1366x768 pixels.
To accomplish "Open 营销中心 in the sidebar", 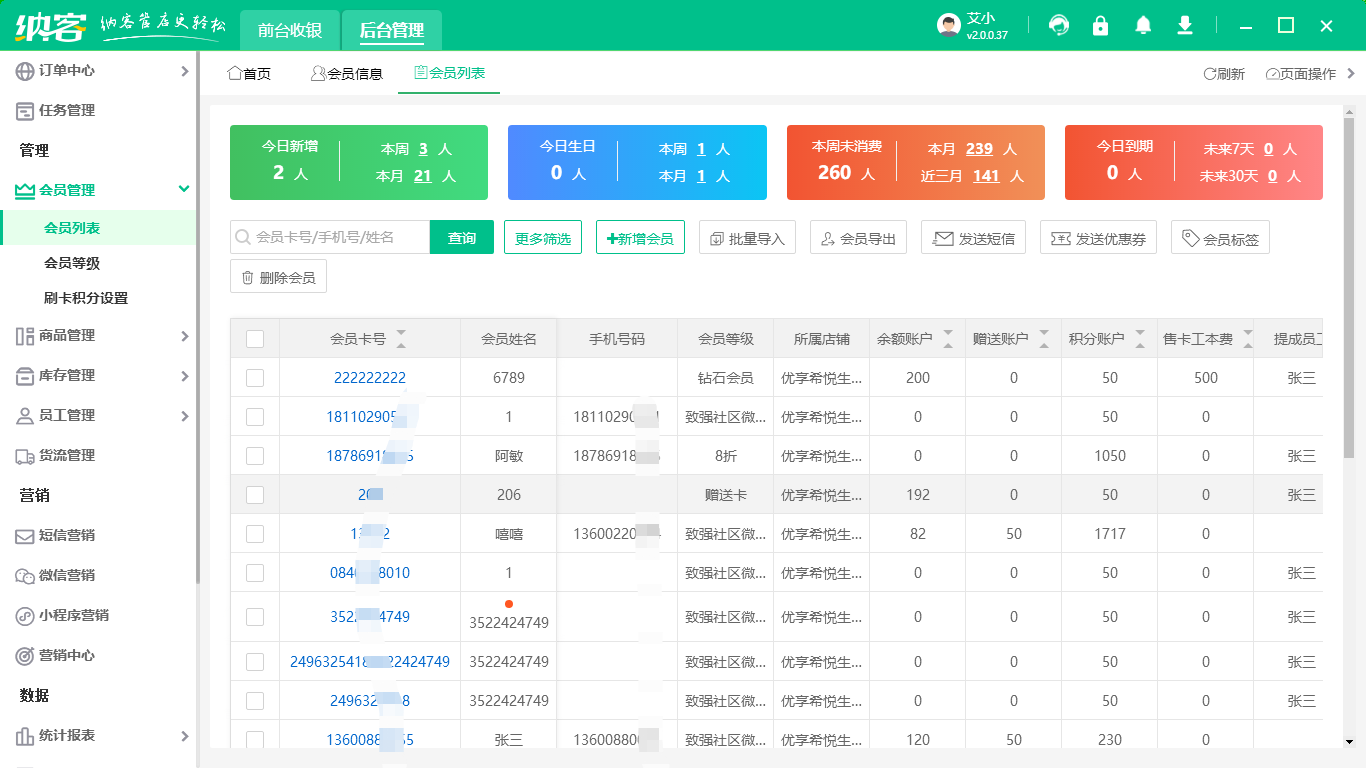I will click(66, 655).
